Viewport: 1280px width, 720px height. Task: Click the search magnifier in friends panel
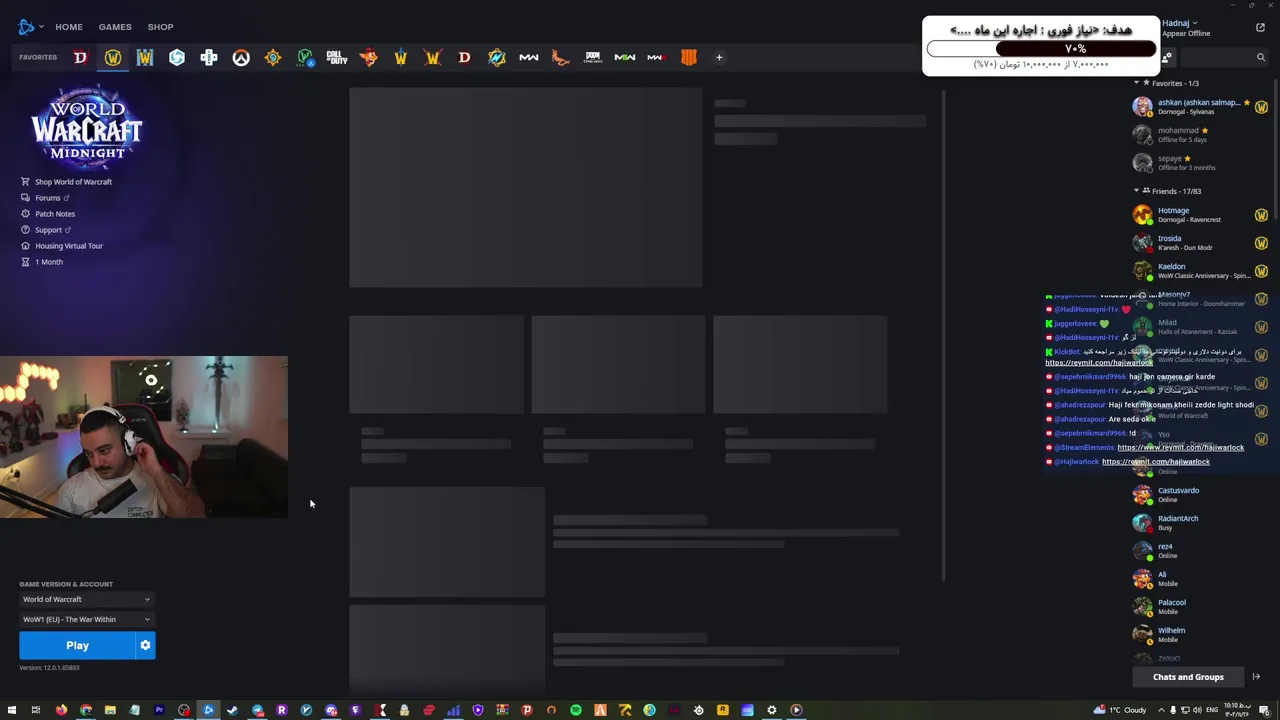coord(1260,57)
